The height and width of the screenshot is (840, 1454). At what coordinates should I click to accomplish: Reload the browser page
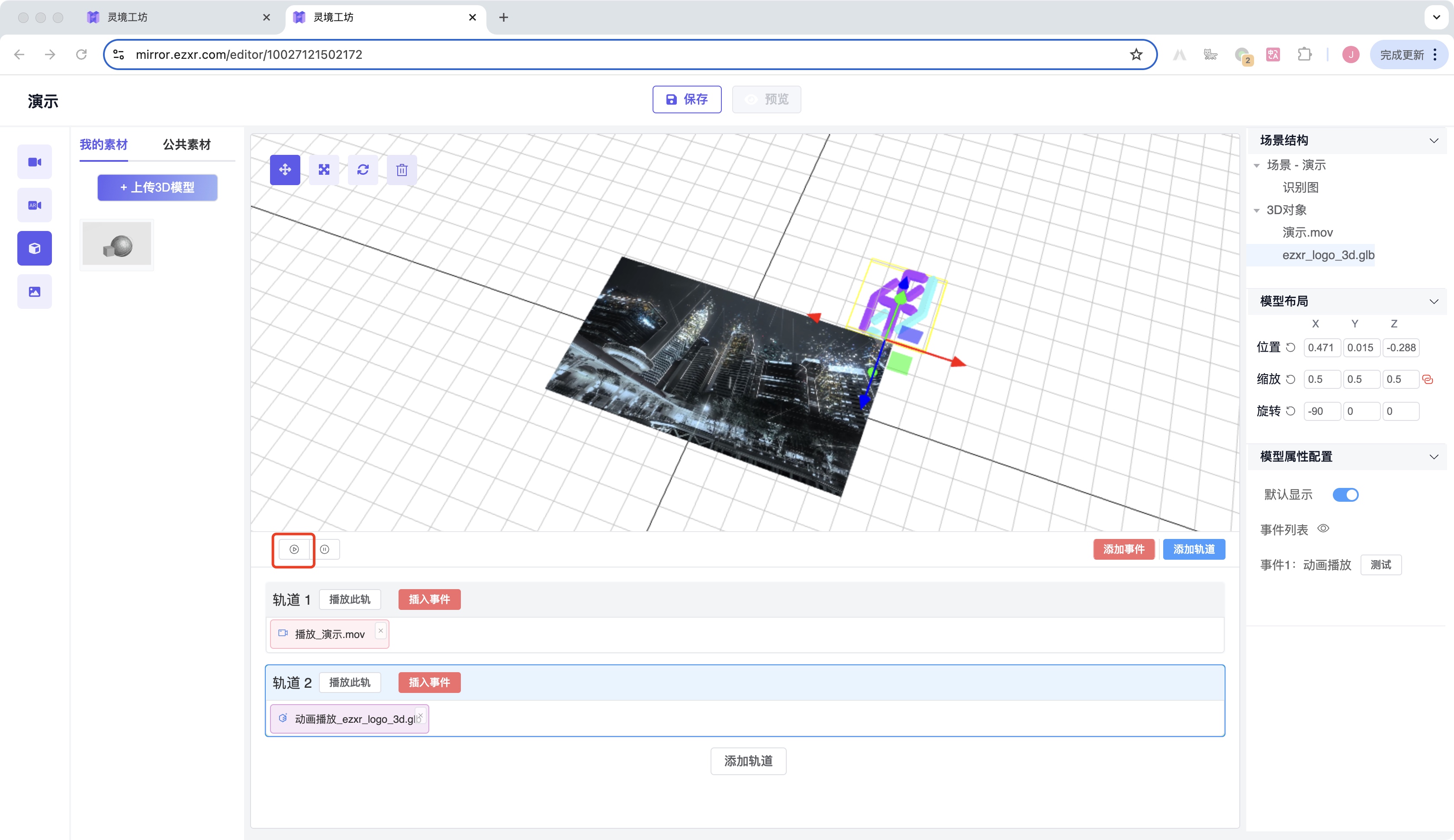(81, 54)
